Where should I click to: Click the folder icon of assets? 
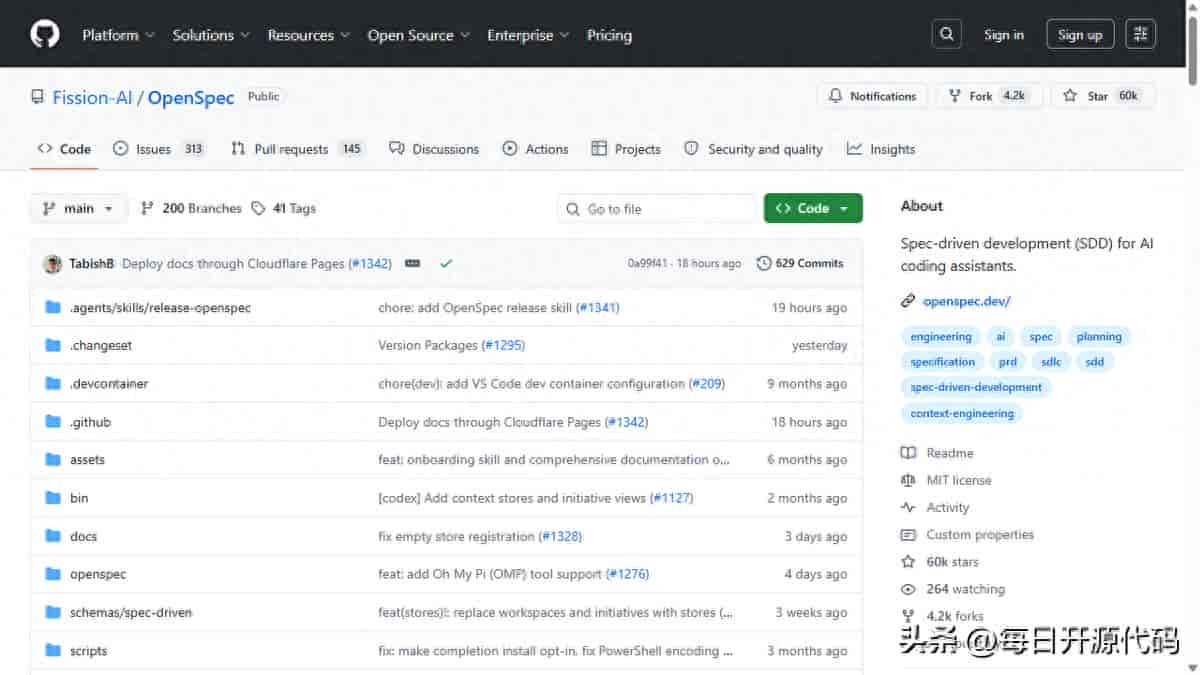point(53,459)
